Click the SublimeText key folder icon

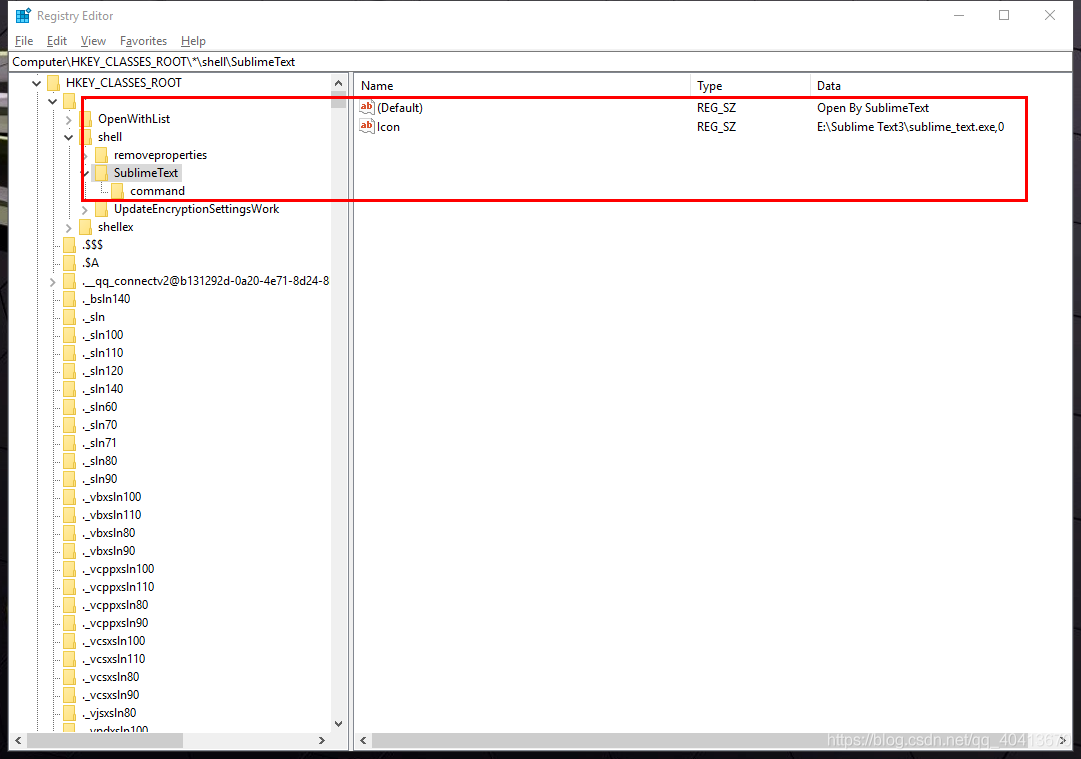[101, 173]
